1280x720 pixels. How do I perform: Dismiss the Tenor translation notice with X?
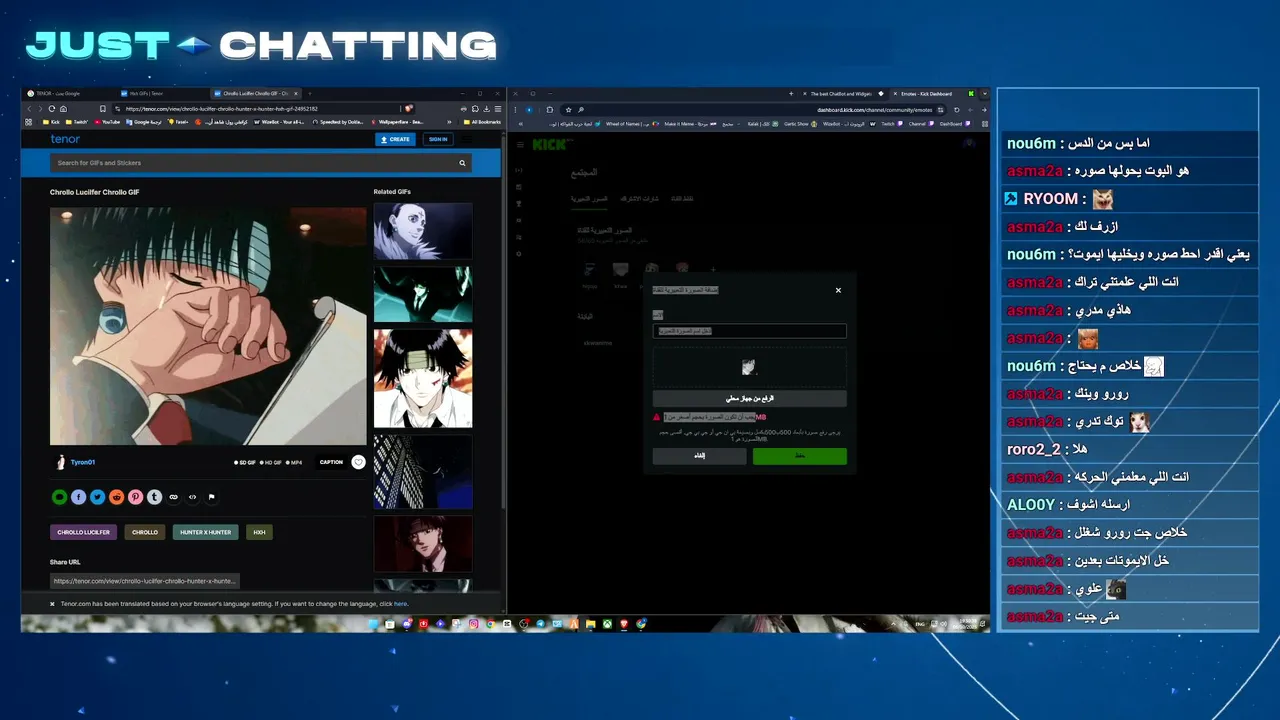point(52,604)
